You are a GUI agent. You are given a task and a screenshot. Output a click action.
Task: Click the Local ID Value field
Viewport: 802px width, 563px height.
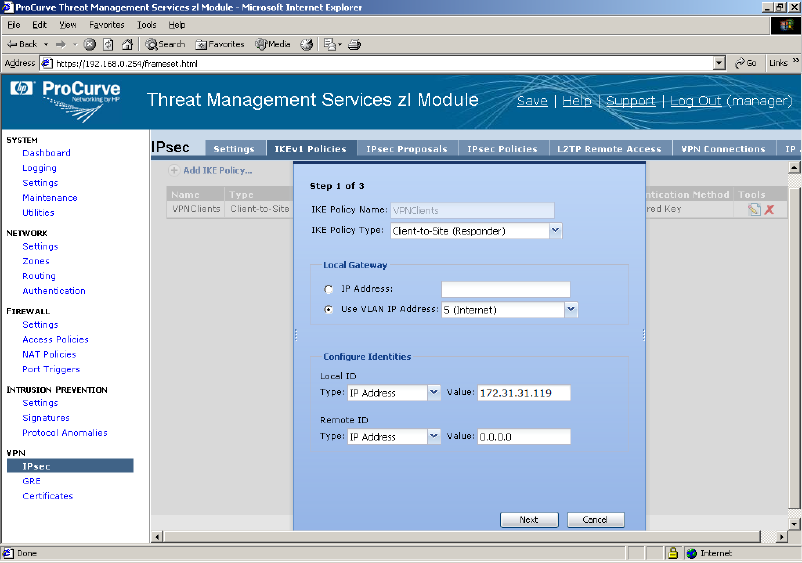click(x=524, y=393)
